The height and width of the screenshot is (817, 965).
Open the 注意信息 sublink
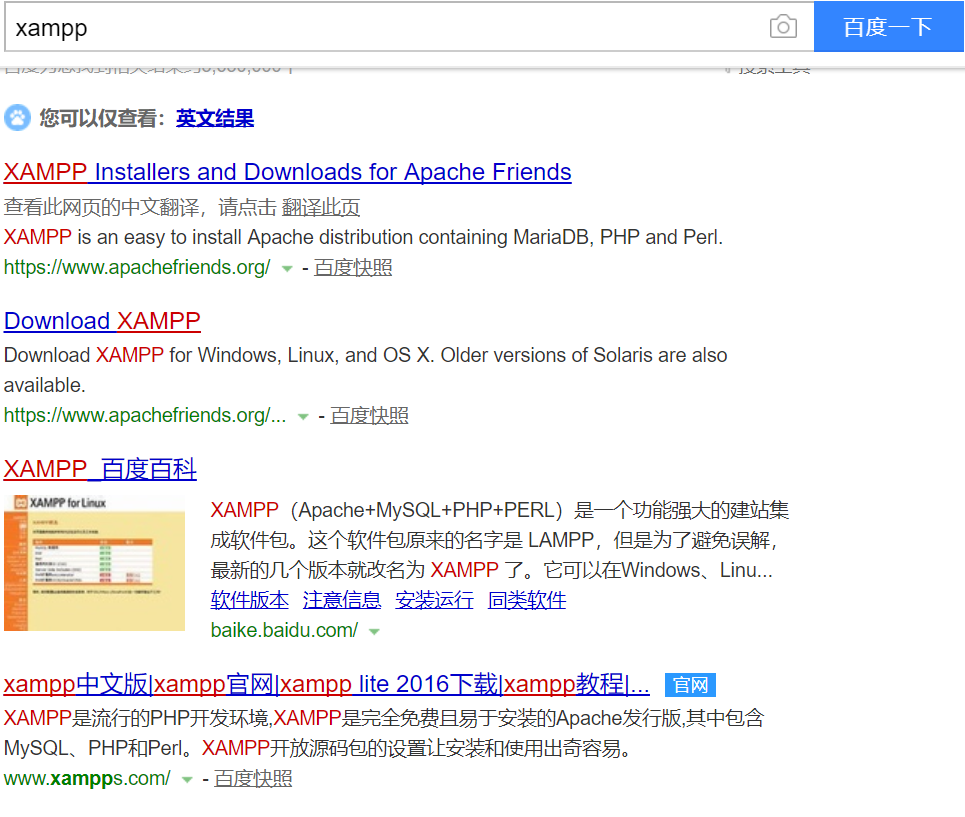point(342,600)
